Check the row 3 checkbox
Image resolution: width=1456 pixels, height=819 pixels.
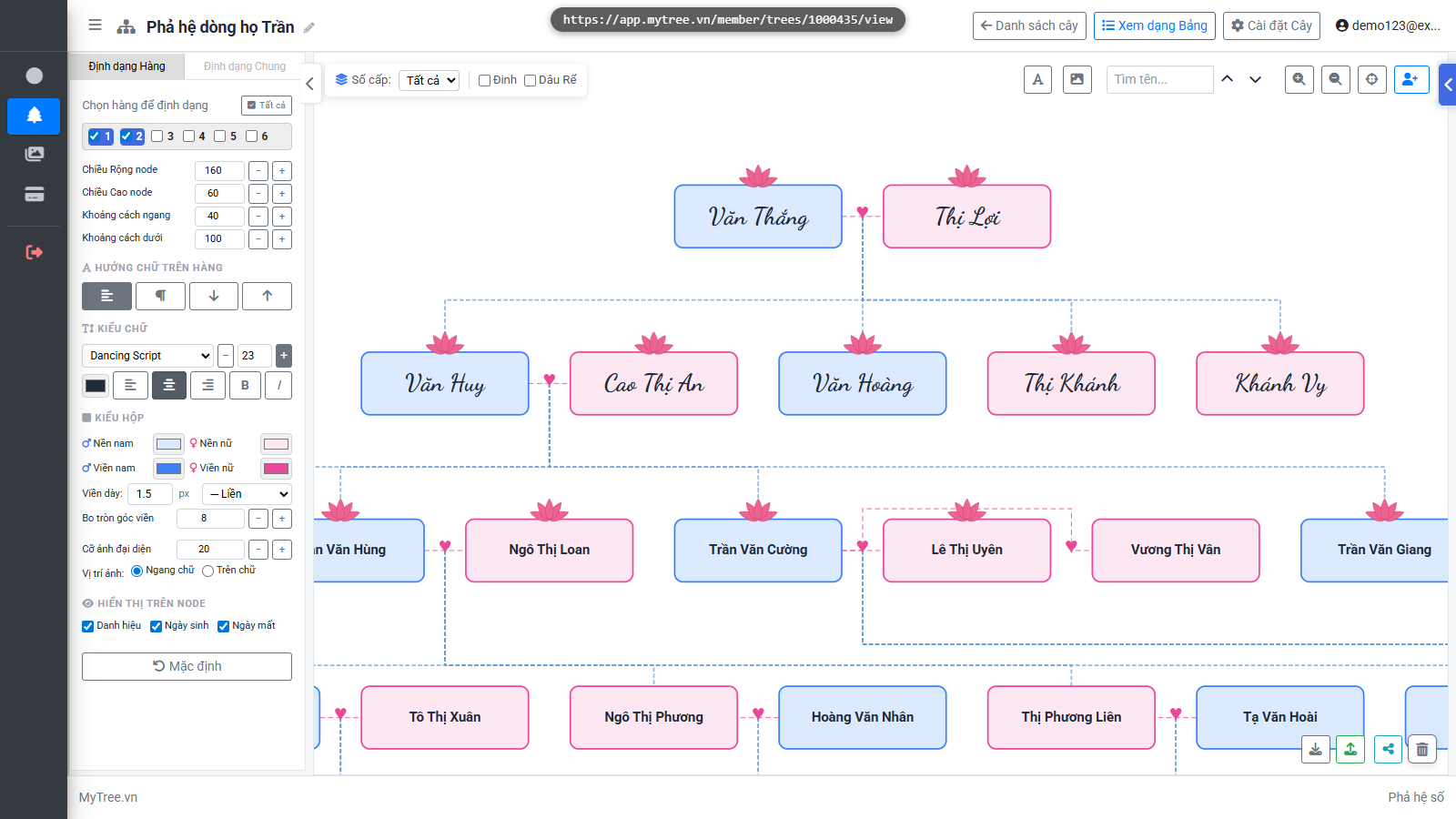pyautogui.click(x=157, y=136)
